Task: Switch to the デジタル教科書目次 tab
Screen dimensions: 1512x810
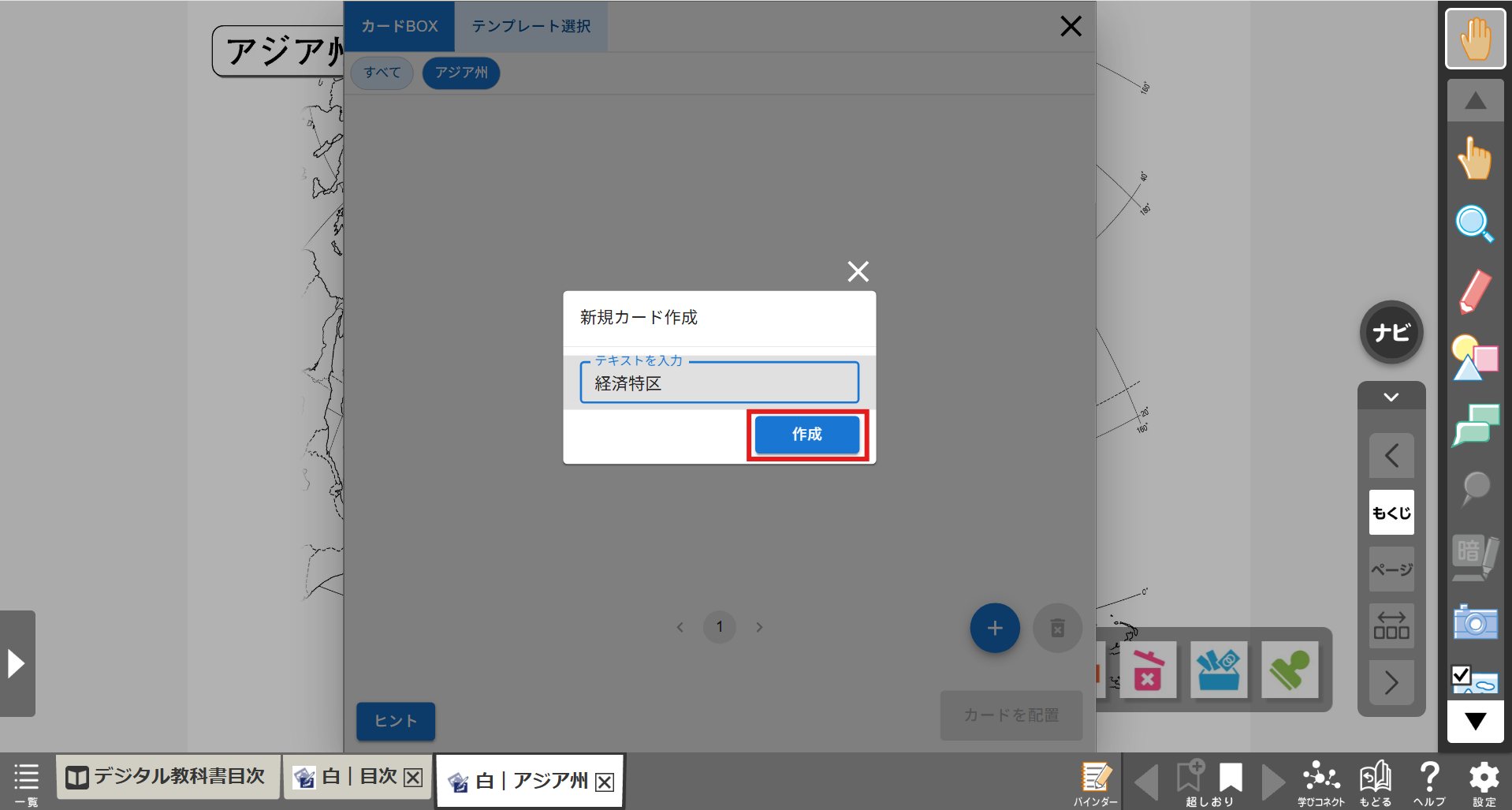Action: point(167,777)
